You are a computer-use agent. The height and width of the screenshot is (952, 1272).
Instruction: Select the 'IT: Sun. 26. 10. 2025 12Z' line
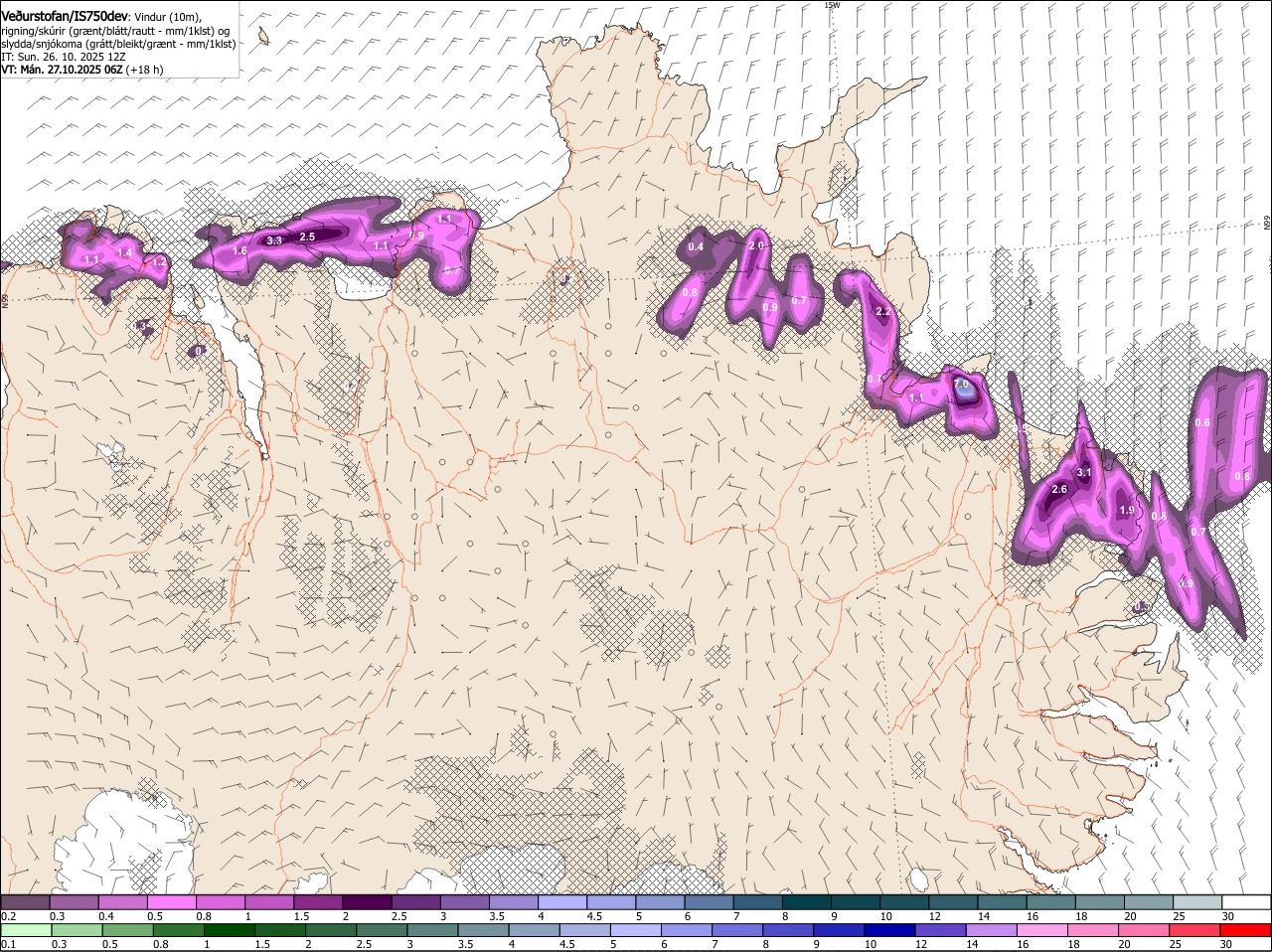63,57
